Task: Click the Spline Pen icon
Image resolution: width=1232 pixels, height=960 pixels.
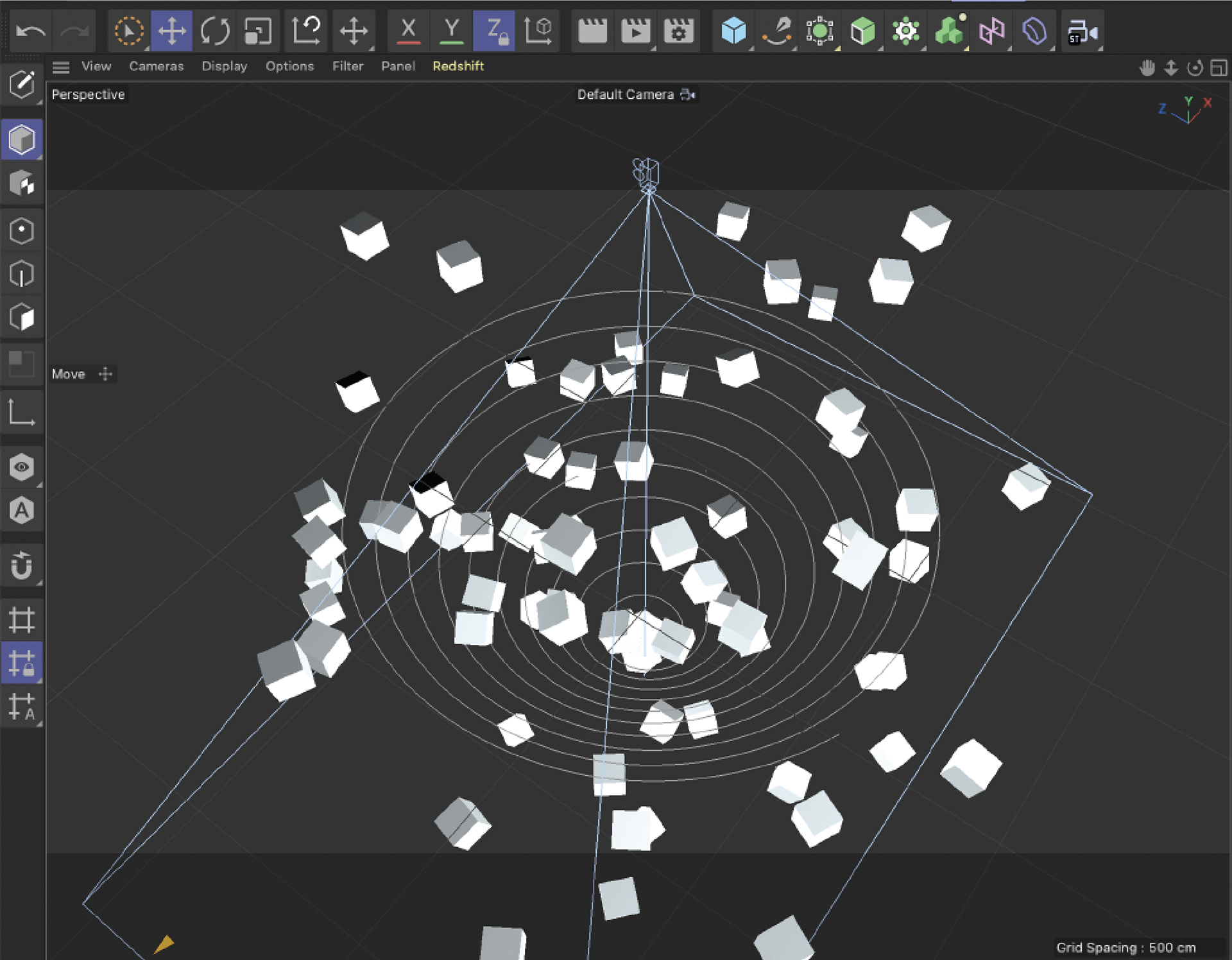Action: pos(776,31)
